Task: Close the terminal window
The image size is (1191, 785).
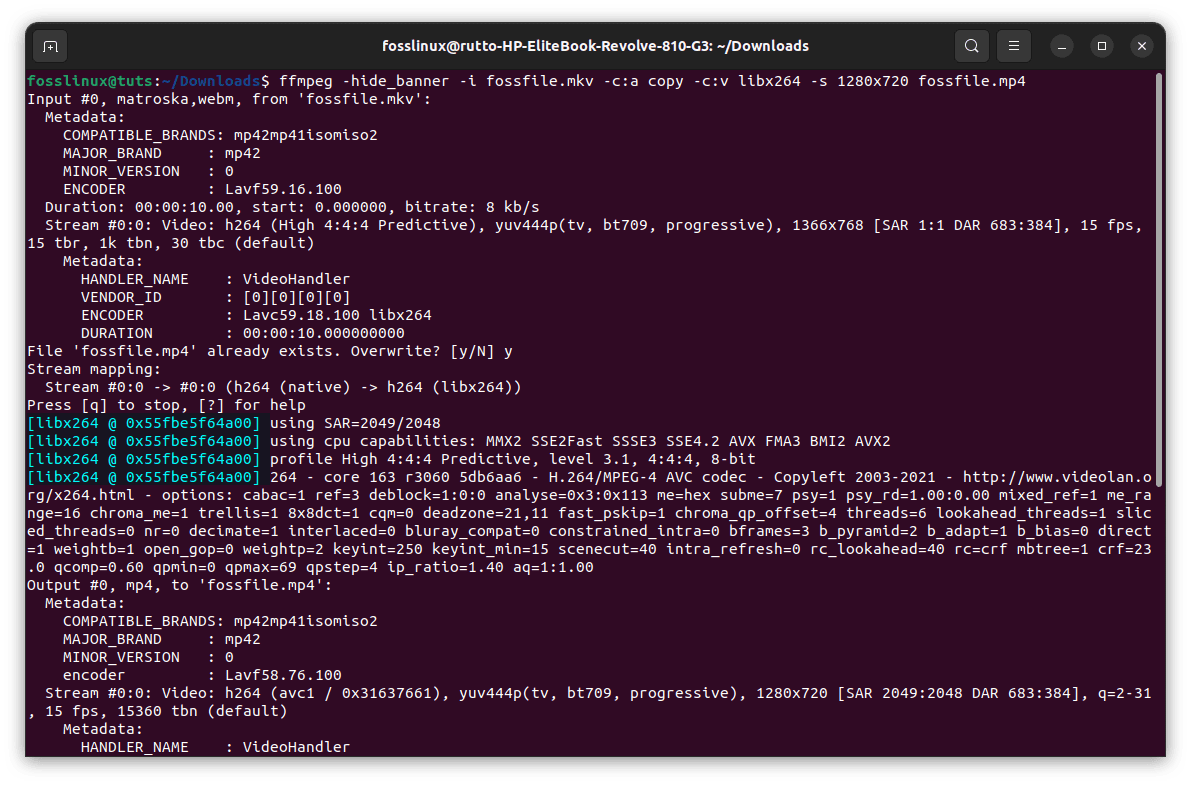Action: click(1142, 46)
